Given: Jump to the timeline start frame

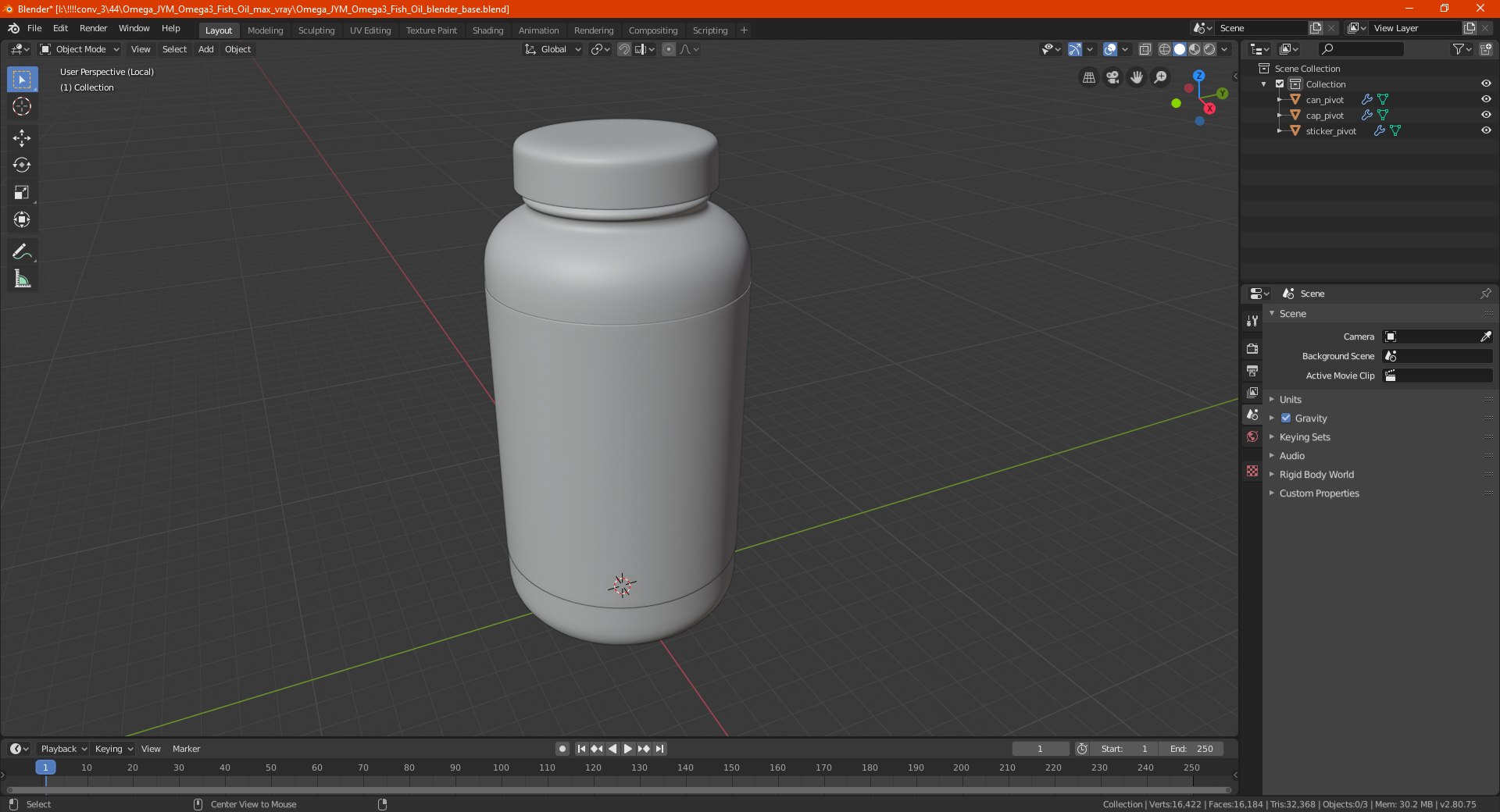Looking at the screenshot, I should [581, 749].
